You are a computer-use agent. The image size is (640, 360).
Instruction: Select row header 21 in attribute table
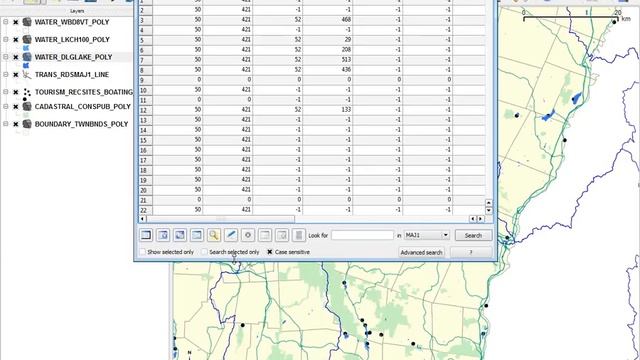click(146, 200)
